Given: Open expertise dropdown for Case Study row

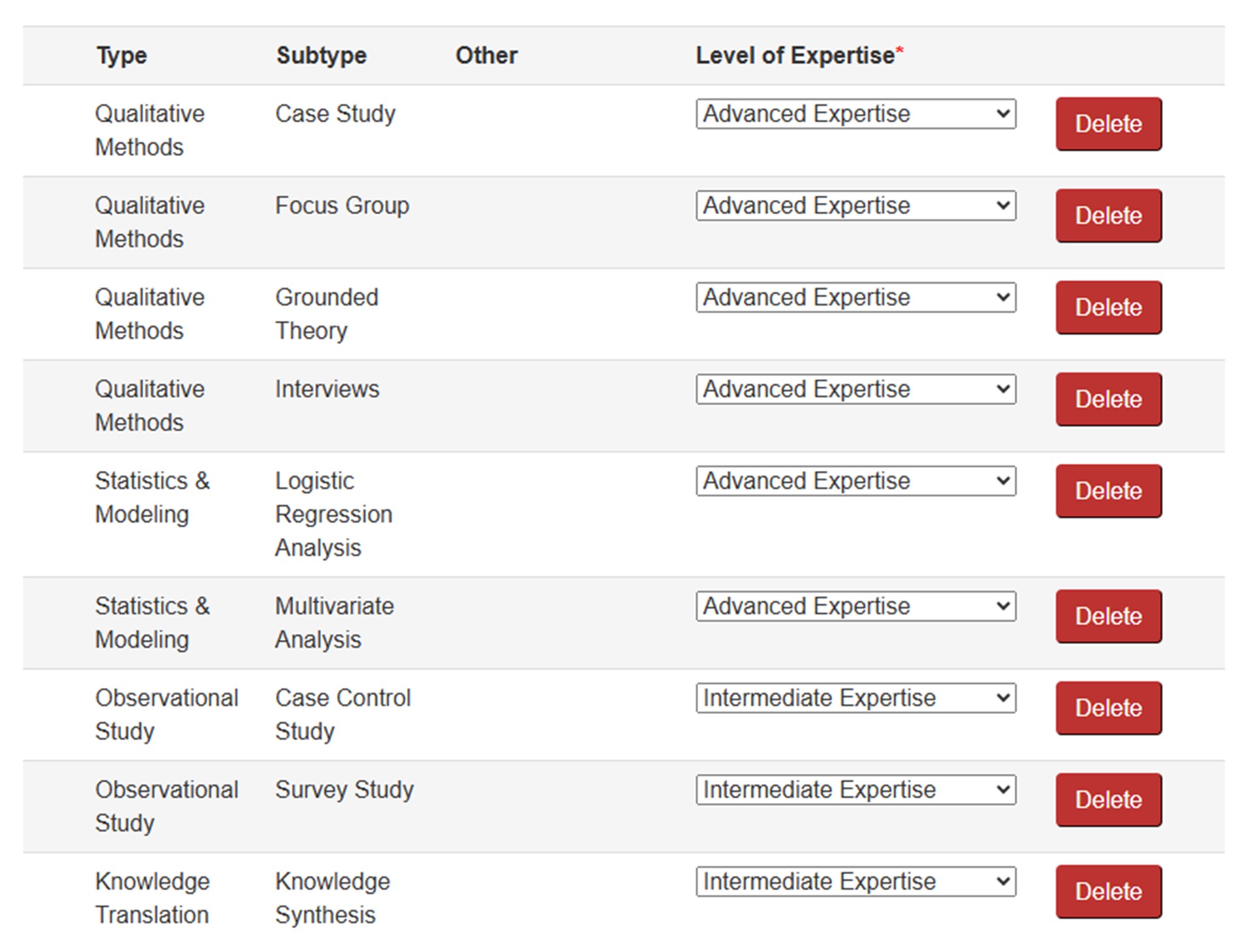Looking at the screenshot, I should 855,114.
